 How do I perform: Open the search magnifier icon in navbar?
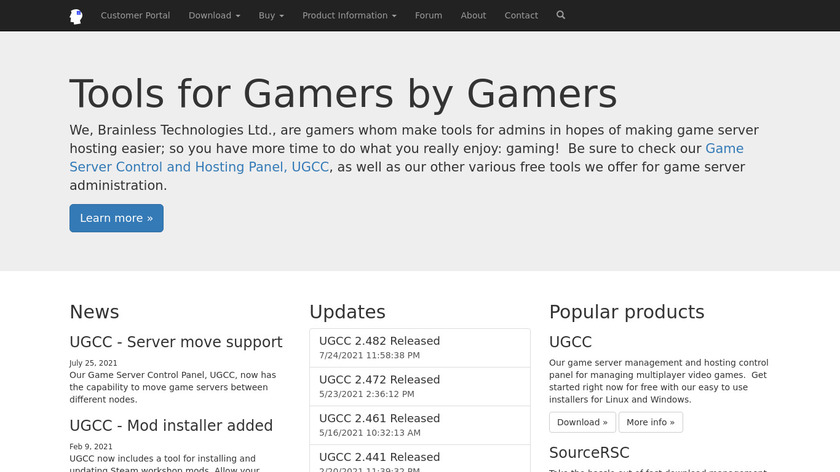click(560, 15)
